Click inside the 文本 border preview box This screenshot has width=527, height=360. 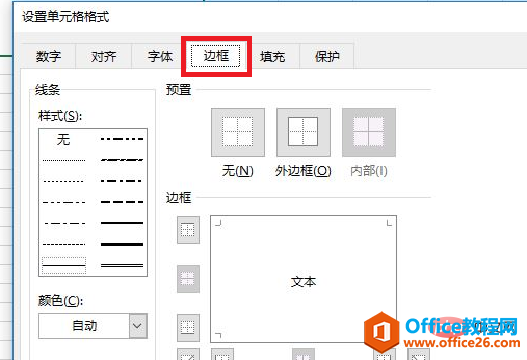click(303, 279)
